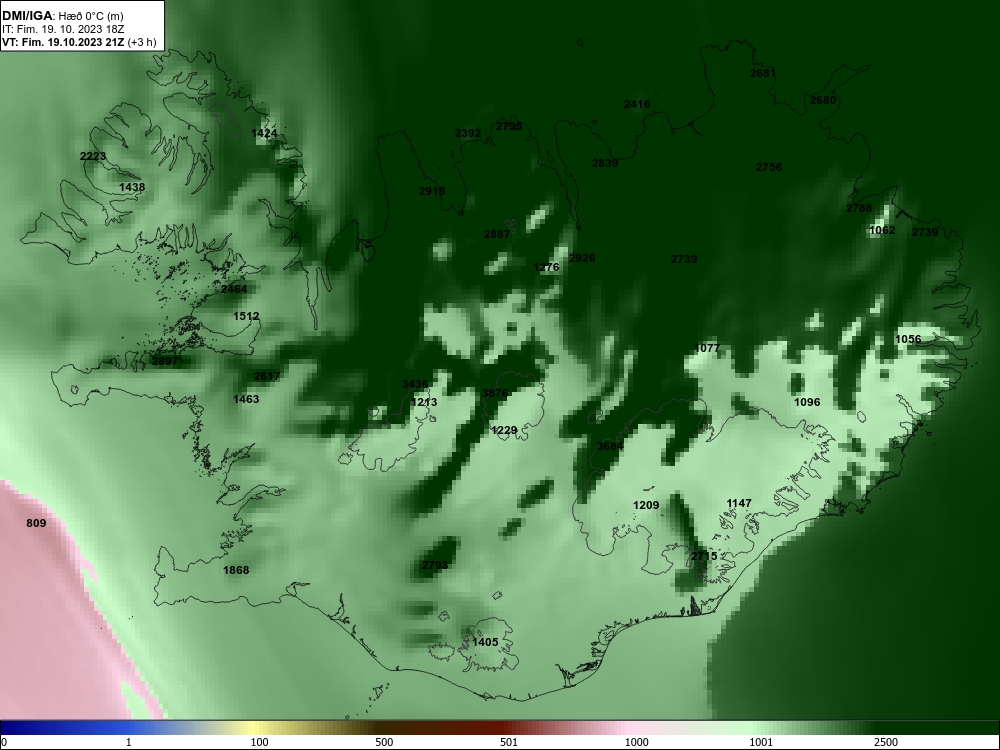Click the 2223 map label

point(93,156)
